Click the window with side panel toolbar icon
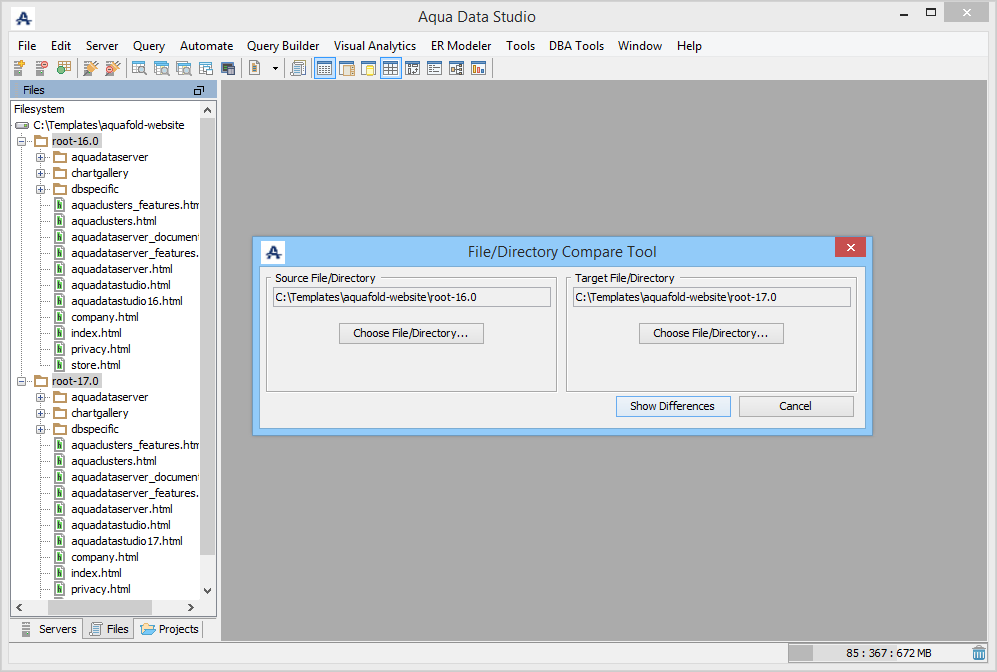This screenshot has height=672, width=997. 347,68
